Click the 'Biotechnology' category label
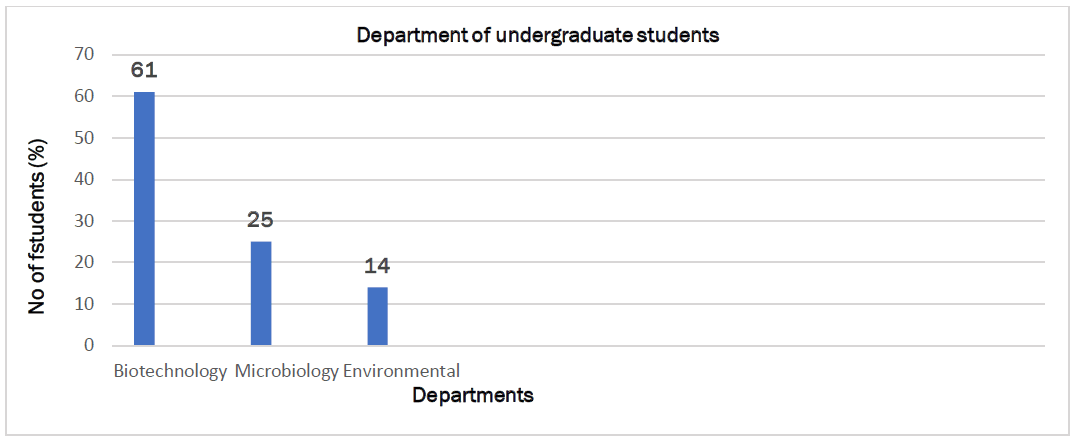1078x442 pixels. (x=171, y=371)
